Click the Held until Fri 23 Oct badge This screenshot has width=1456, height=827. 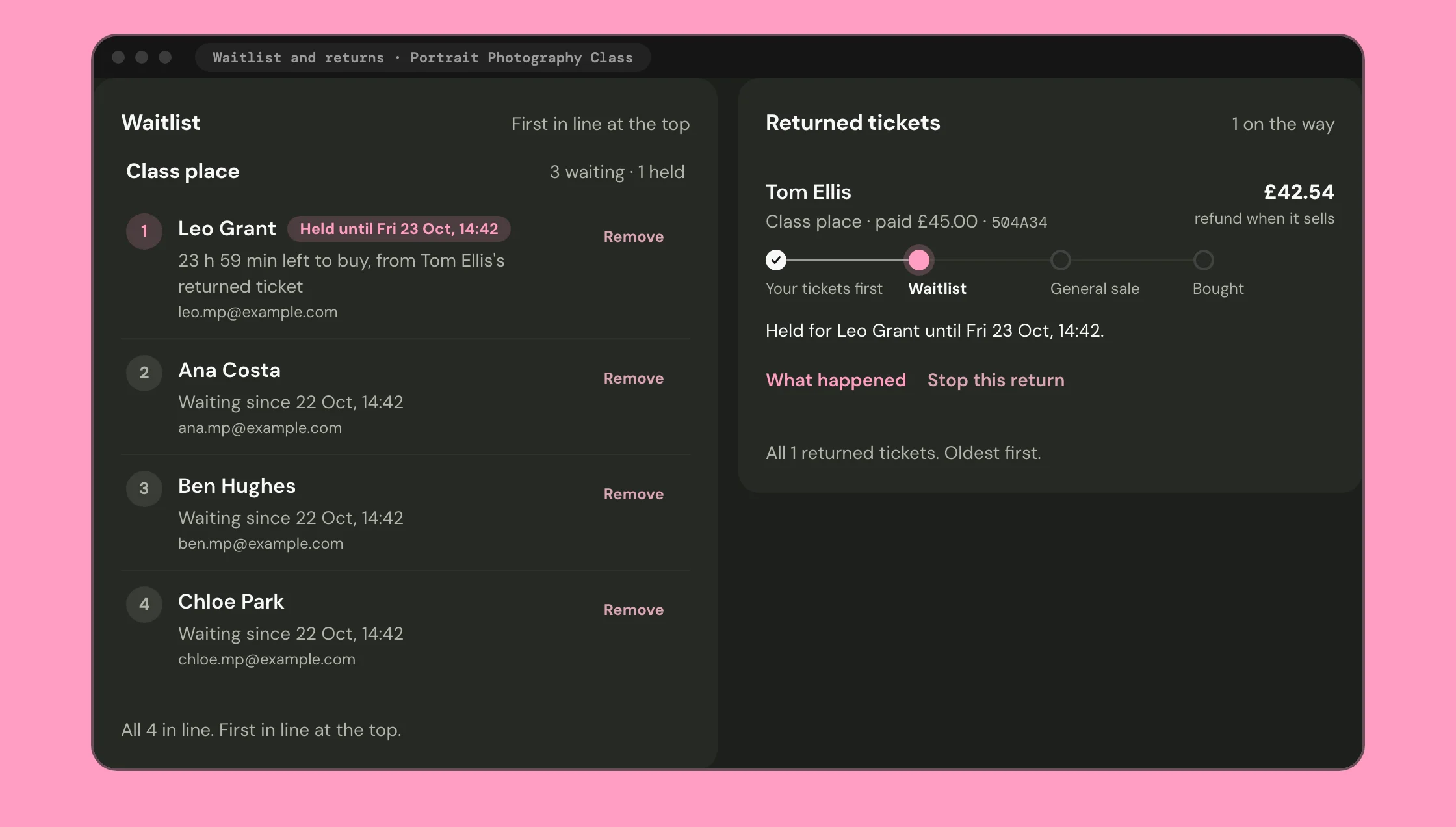(x=399, y=229)
